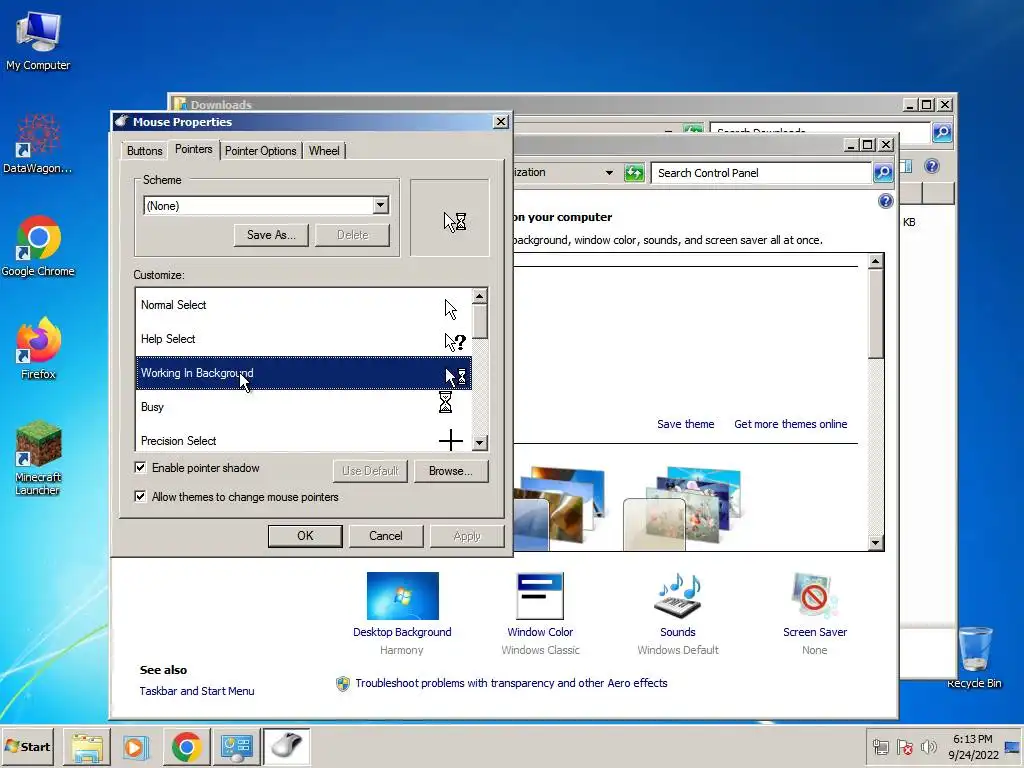Image resolution: width=1024 pixels, height=768 pixels.
Task: Click the Action Center flag tray icon
Action: coord(904,746)
